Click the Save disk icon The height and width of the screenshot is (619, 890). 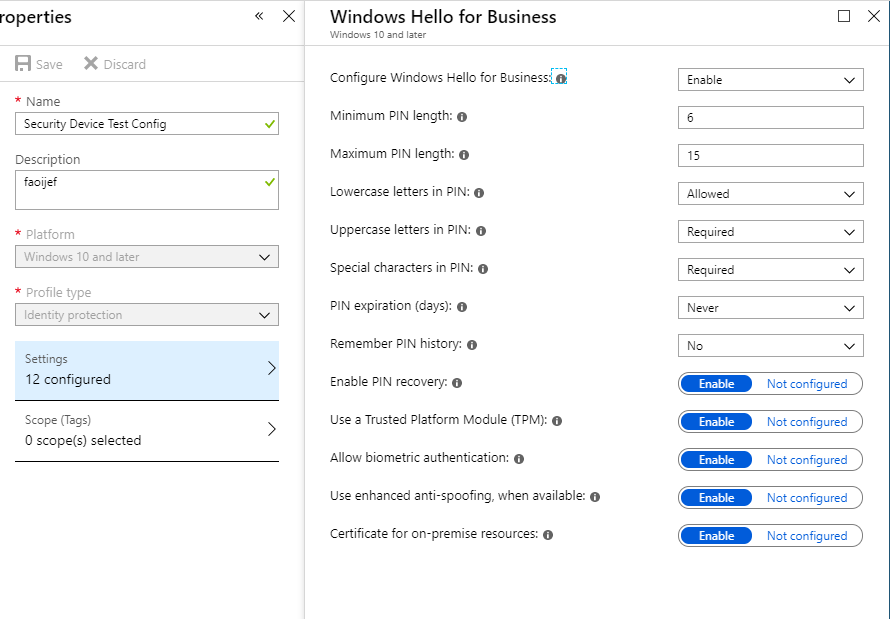[x=23, y=64]
